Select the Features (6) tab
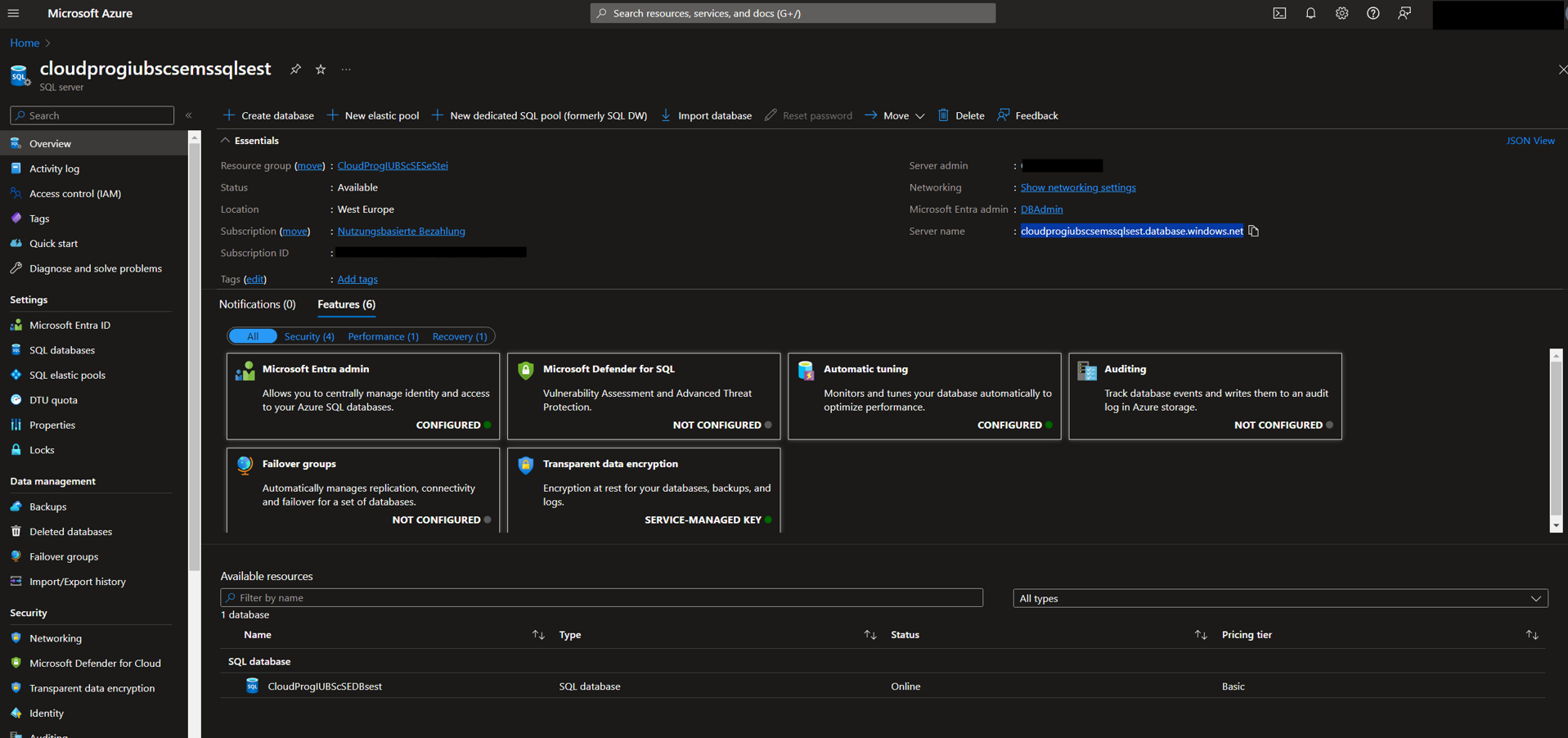Screen dimensions: 1568x738 346,304
